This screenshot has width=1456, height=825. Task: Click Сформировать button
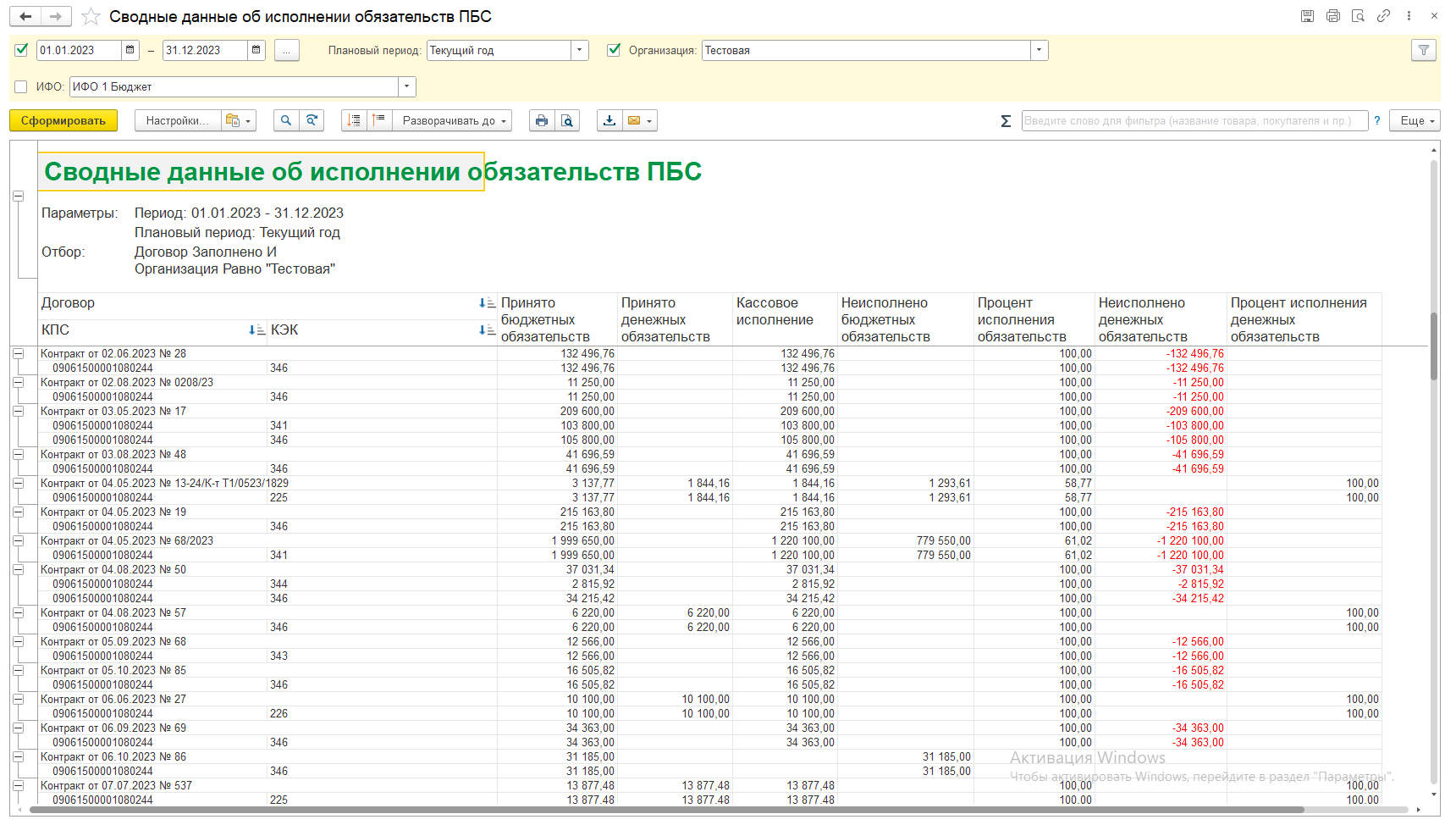pyautogui.click(x=63, y=121)
